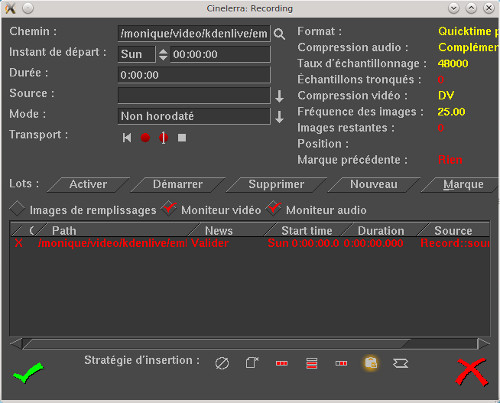The height and width of the screenshot is (403, 500).
Task: Click the sample rate value '48000'
Action: 453,63
